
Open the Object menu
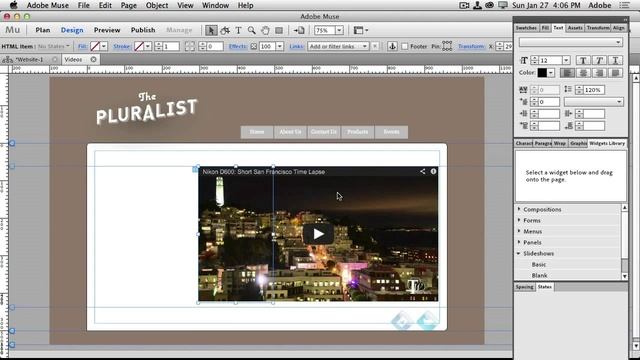[x=157, y=5]
